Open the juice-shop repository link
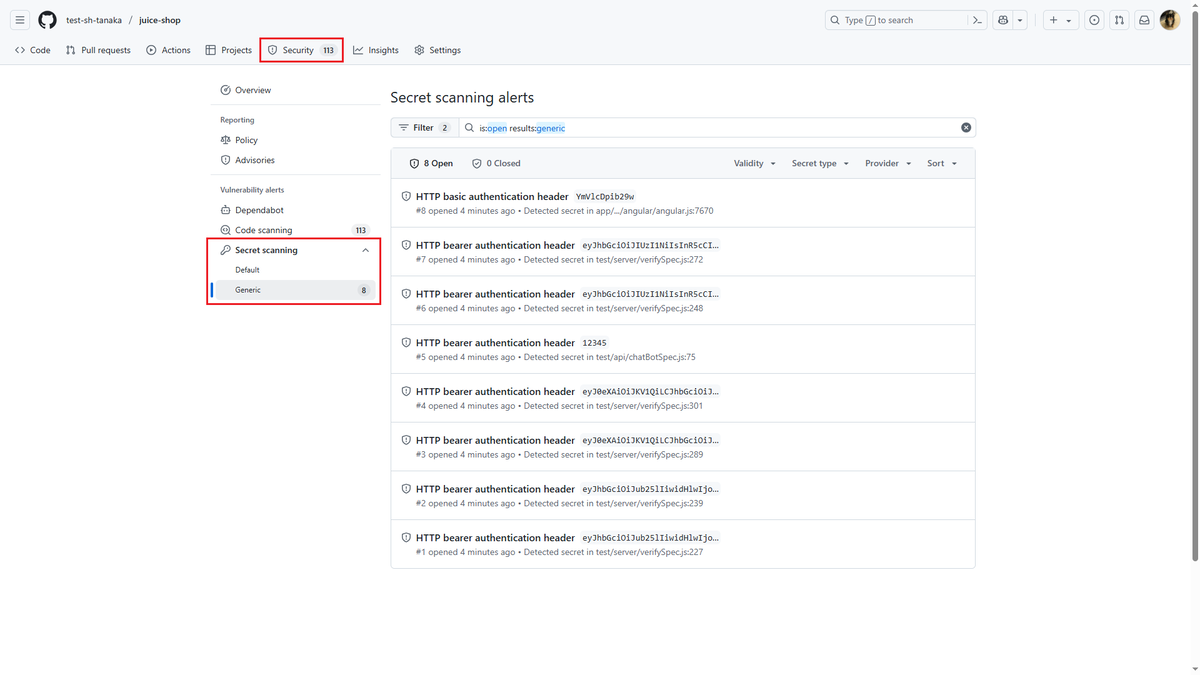1200x675 pixels. pos(160,20)
